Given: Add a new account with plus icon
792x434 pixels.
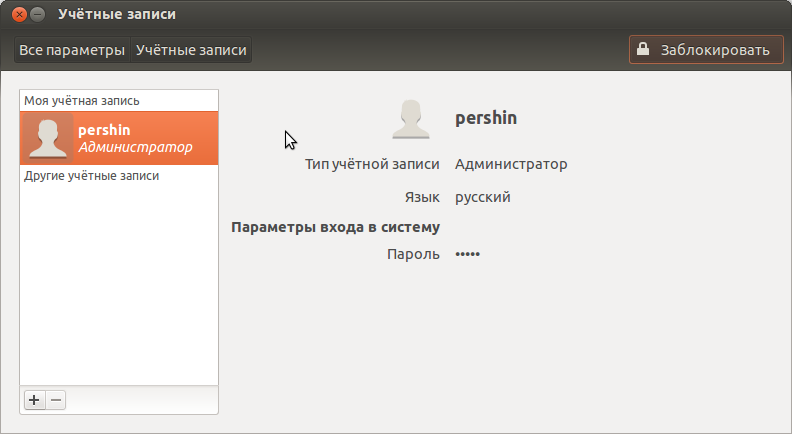Looking at the screenshot, I should pos(34,400).
